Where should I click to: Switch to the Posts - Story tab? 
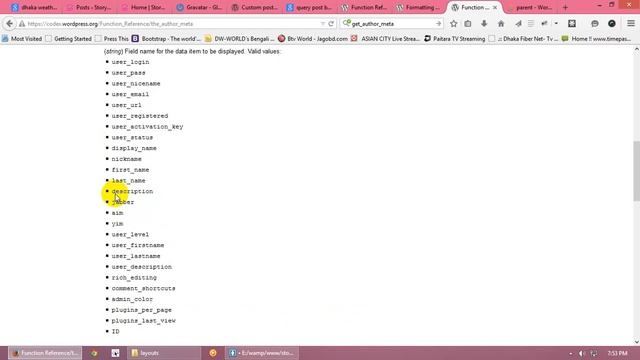pyautogui.click(x=89, y=7)
